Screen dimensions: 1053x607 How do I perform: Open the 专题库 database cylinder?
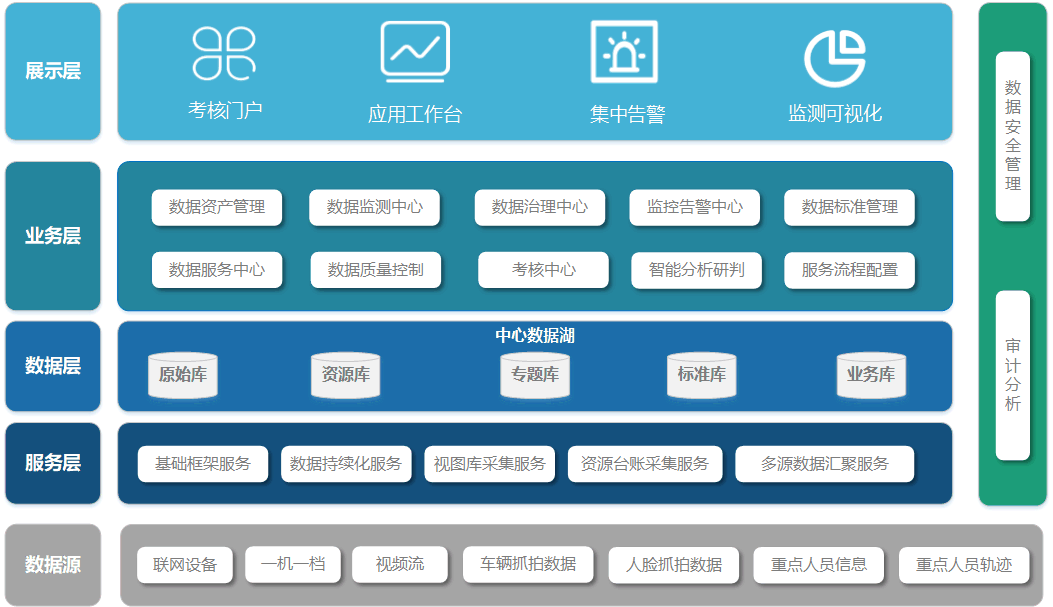coord(535,375)
